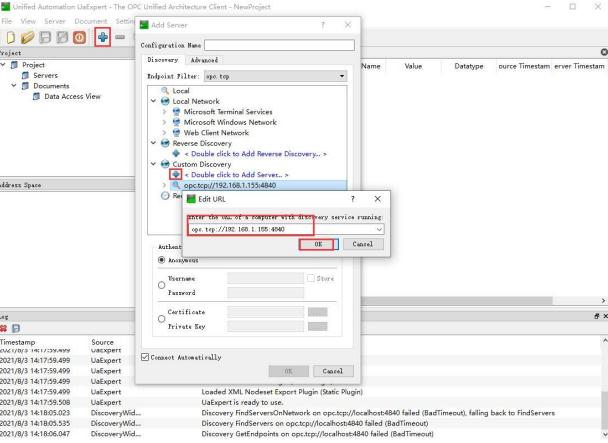Click 'Double click to Add Server' link
608x443 pixels.
pyautogui.click(x=236, y=175)
